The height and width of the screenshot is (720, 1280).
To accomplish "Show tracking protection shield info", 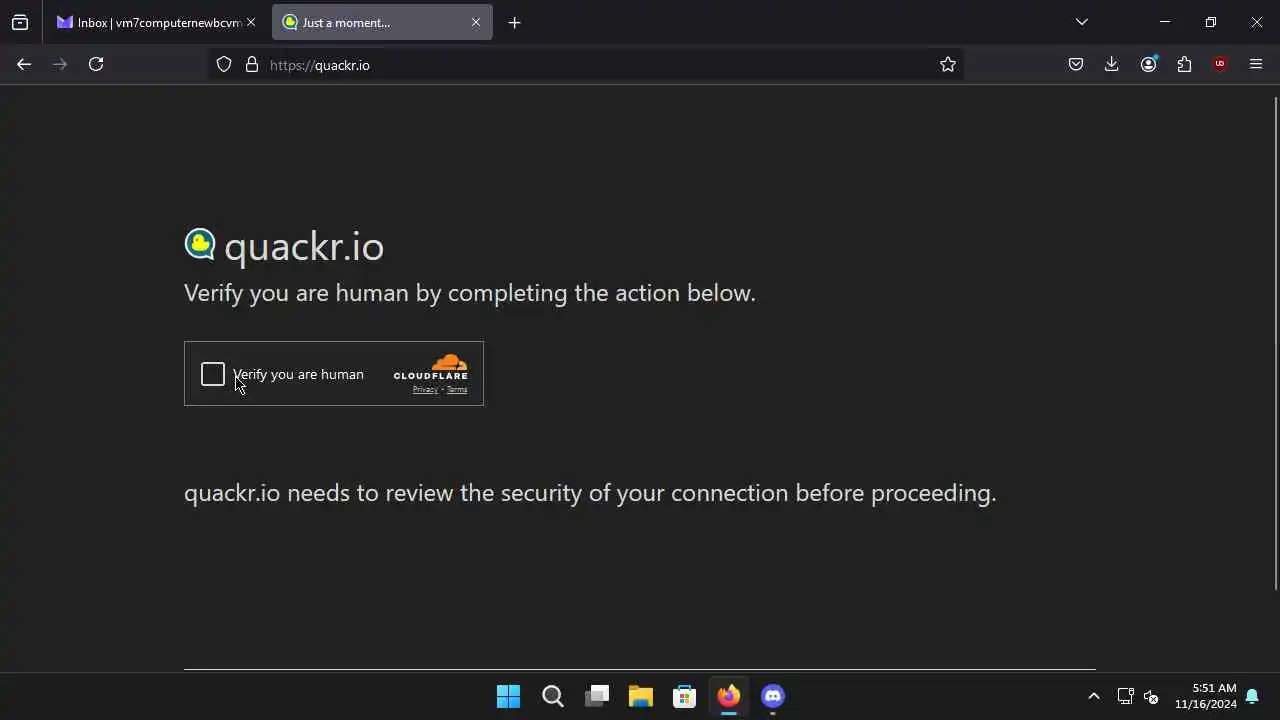I will pos(224,64).
